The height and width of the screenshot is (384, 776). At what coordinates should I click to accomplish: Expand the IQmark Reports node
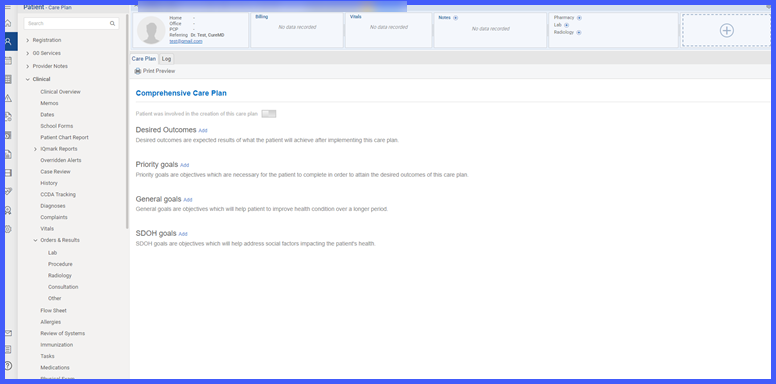pos(35,149)
